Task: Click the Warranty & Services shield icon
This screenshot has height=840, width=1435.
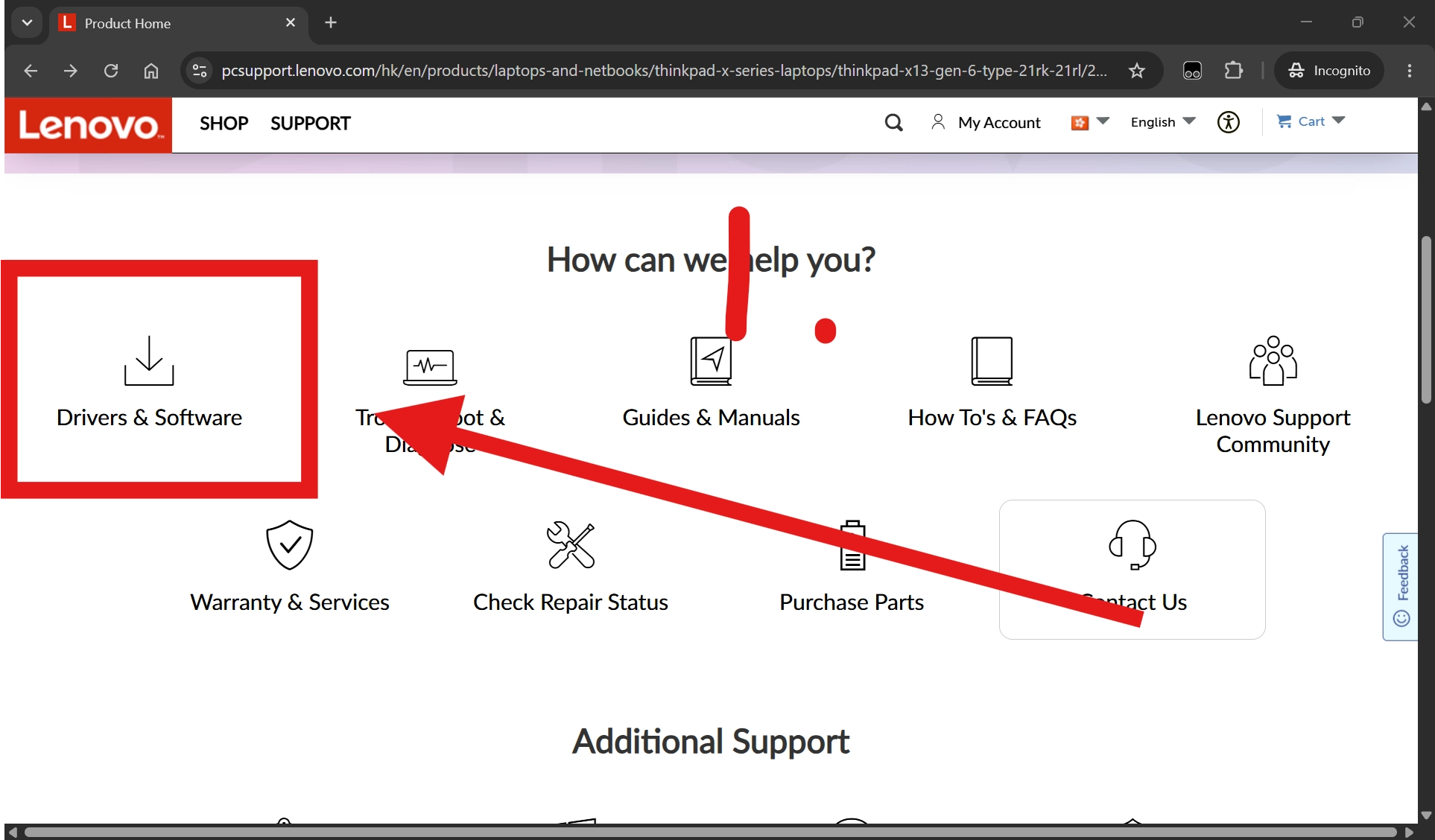Action: (290, 545)
